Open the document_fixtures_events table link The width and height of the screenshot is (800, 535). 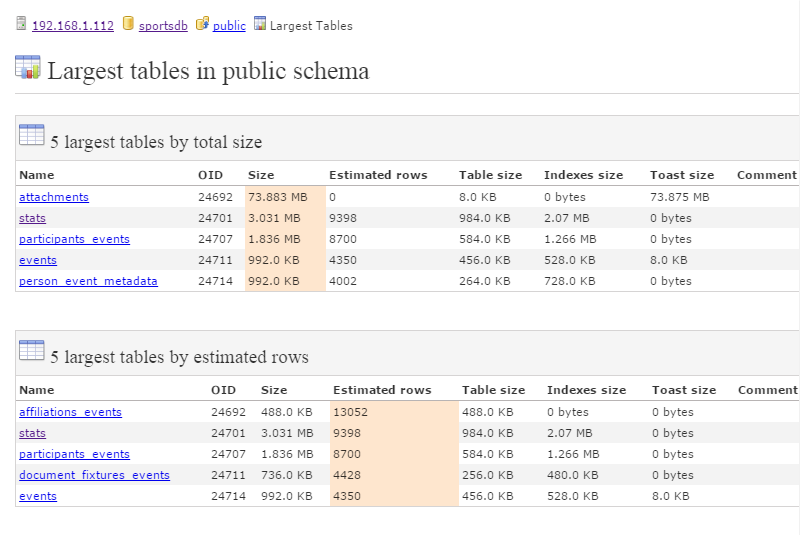pyautogui.click(x=94, y=475)
